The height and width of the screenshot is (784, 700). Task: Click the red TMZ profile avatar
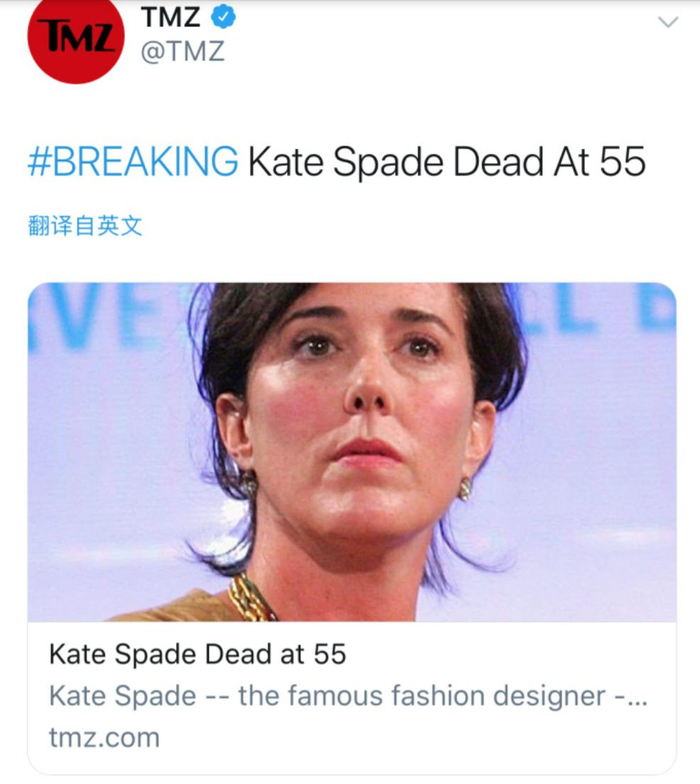pyautogui.click(x=75, y=37)
